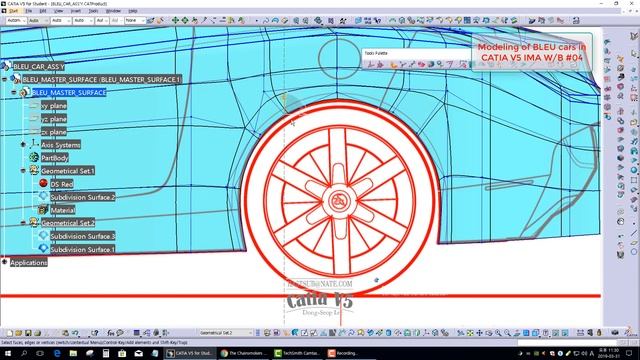Select the zx plane in tree
This screenshot has width=640, height=360.
(x=53, y=132)
